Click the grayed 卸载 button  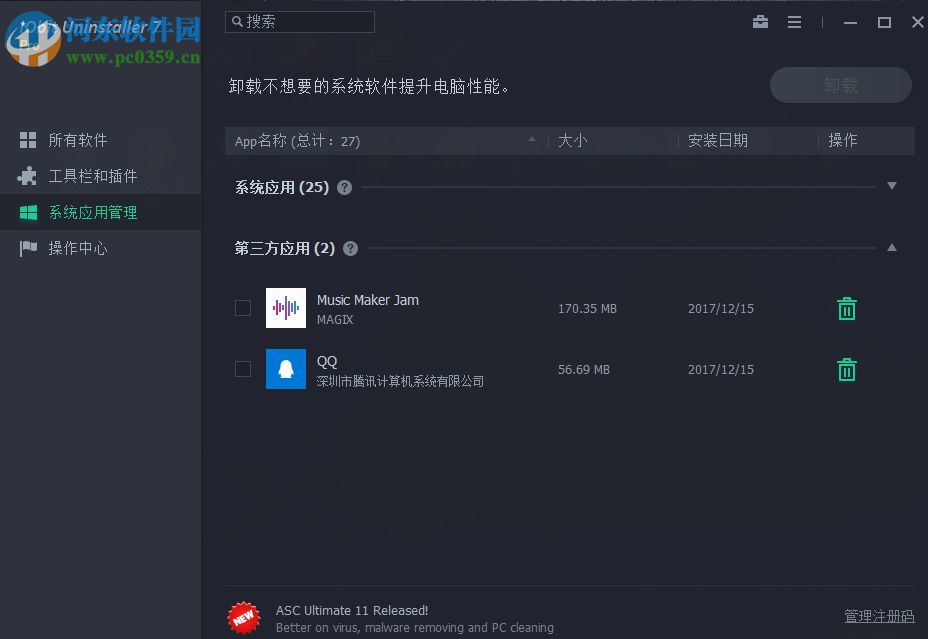(840, 85)
